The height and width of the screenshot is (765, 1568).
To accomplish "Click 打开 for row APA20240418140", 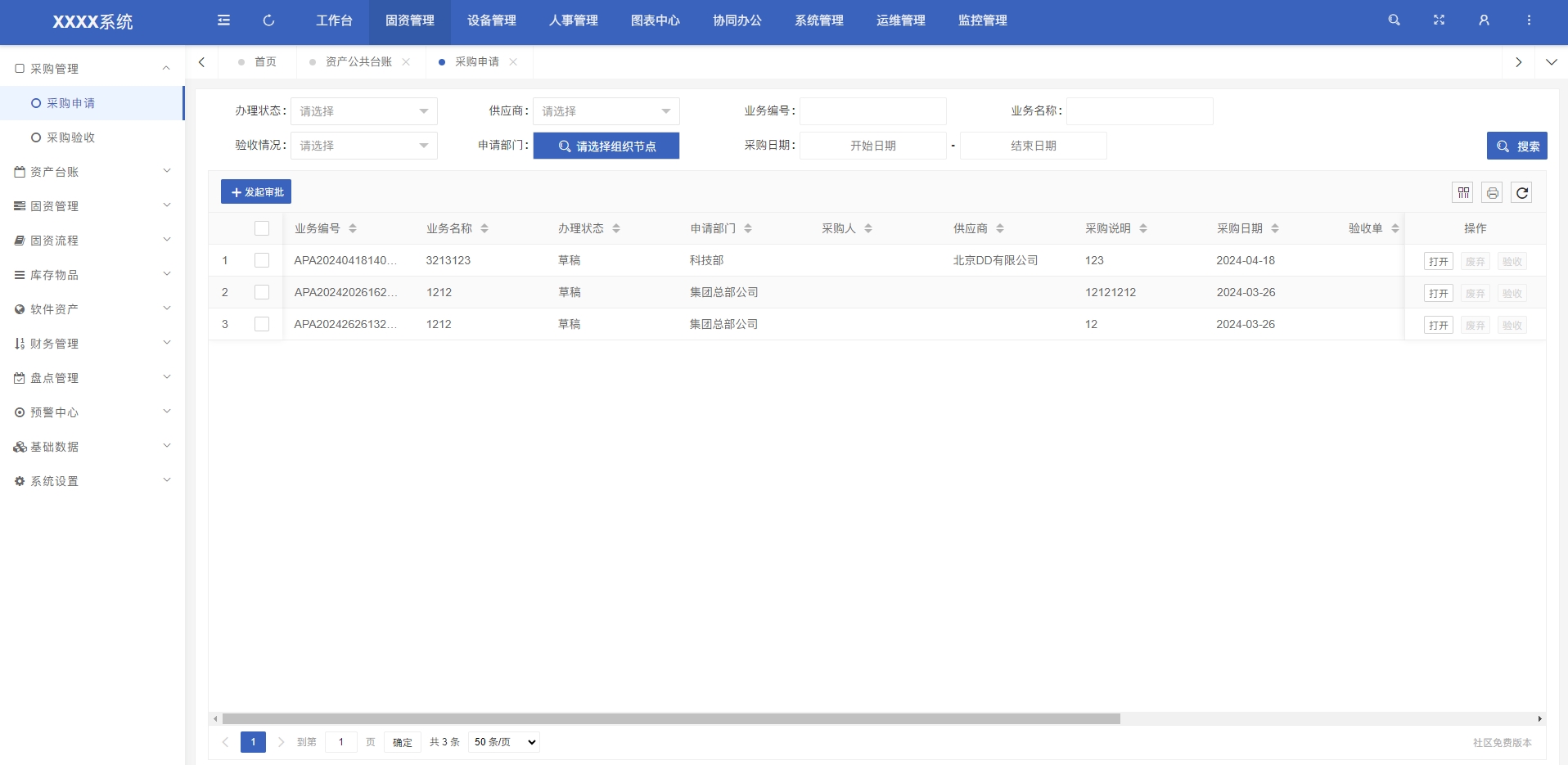I will click(1438, 262).
